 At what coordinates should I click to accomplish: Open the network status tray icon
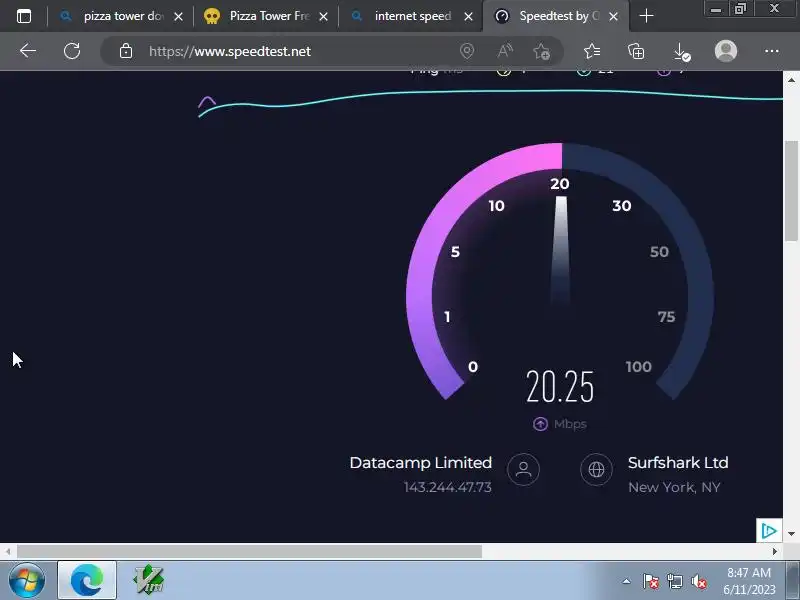point(674,581)
